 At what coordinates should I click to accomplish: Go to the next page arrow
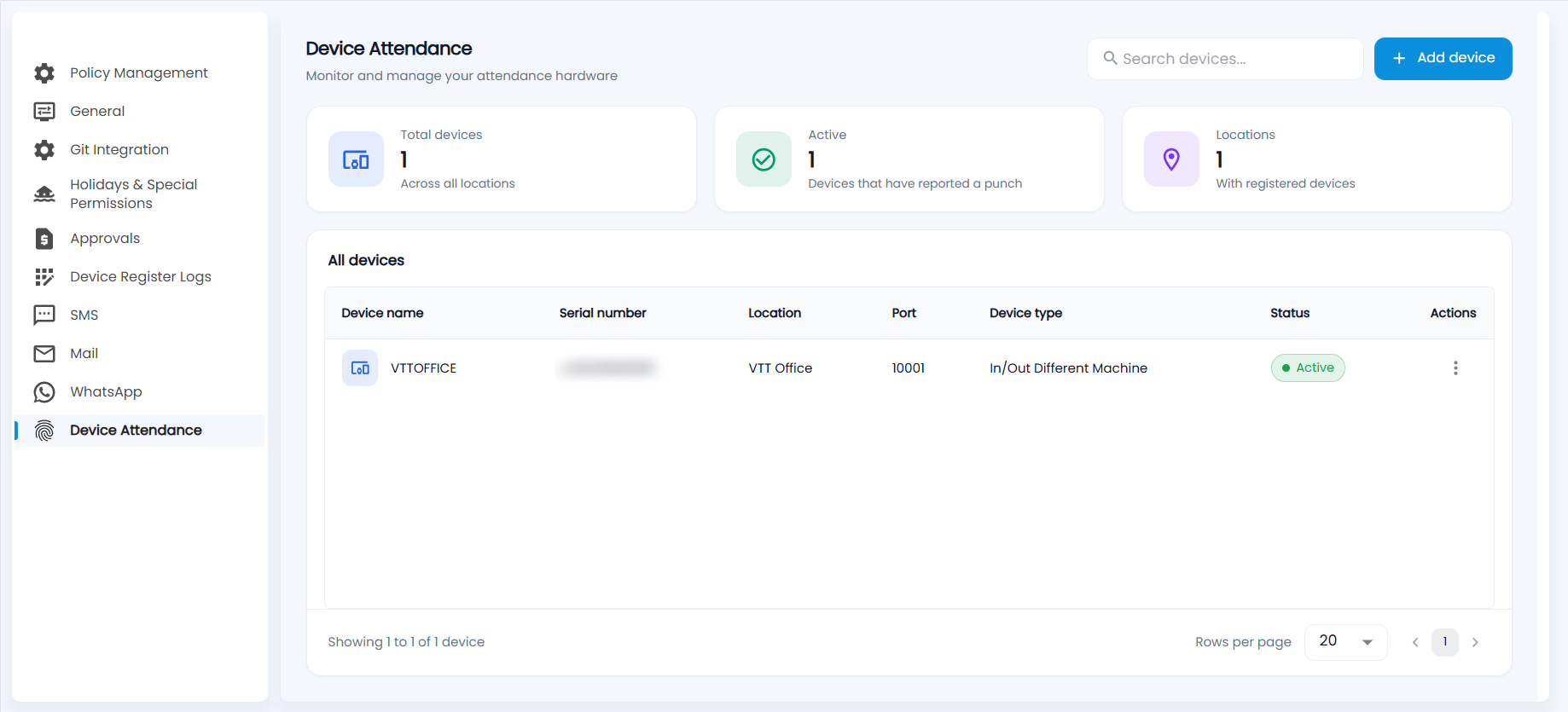pyautogui.click(x=1475, y=642)
